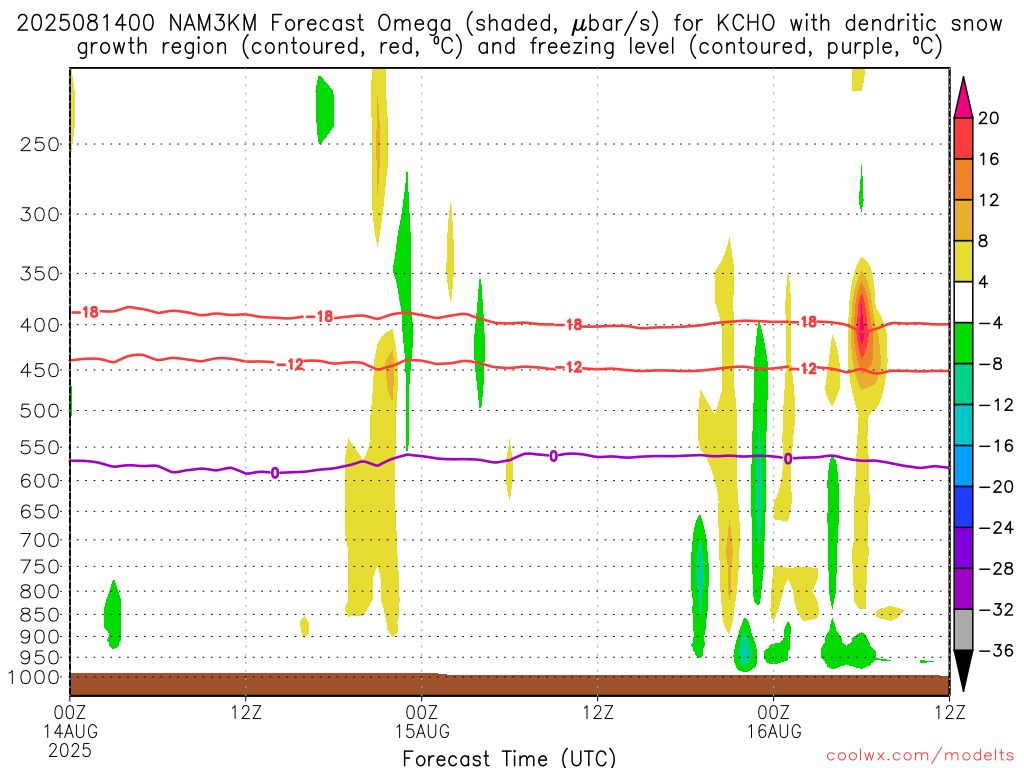Click the magenta arrow atop the colorbar
The width and height of the screenshot is (1024, 768).
(963, 98)
